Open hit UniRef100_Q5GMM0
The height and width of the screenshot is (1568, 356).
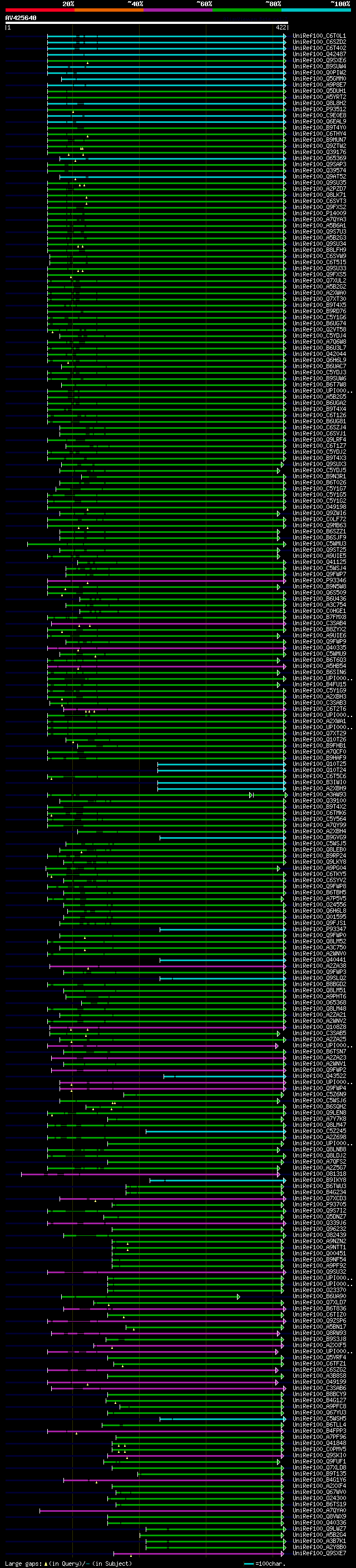(x=319, y=78)
